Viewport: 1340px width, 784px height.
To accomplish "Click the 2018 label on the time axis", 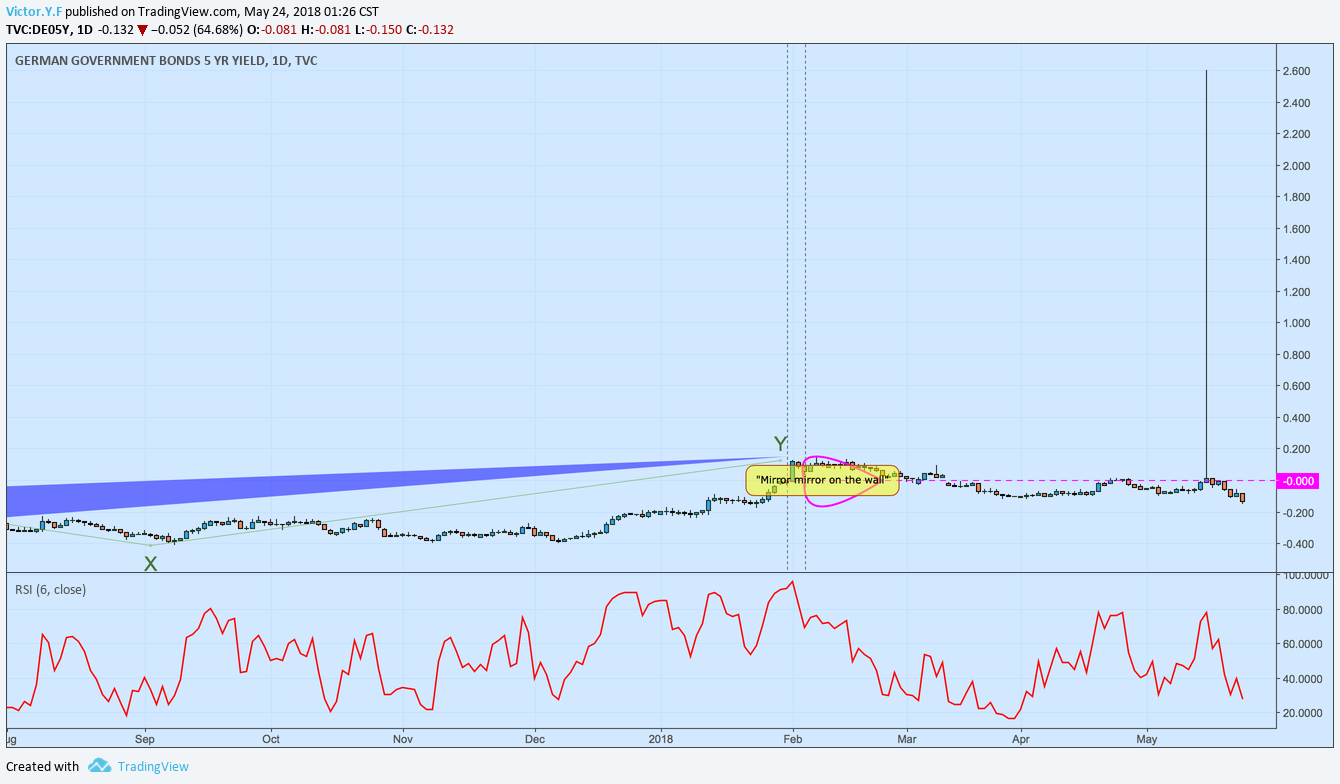I will point(661,740).
